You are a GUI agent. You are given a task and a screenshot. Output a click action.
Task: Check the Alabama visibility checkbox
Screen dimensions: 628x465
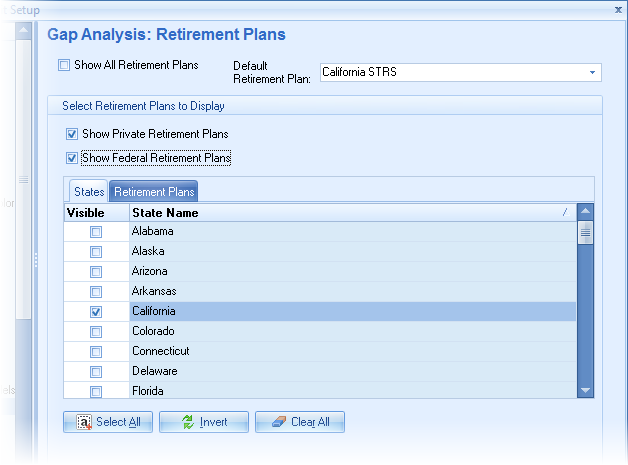96,232
